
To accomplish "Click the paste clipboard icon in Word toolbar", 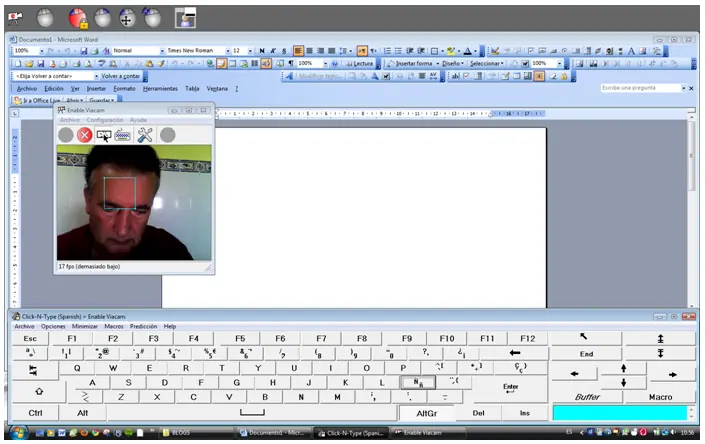I will tap(149, 63).
